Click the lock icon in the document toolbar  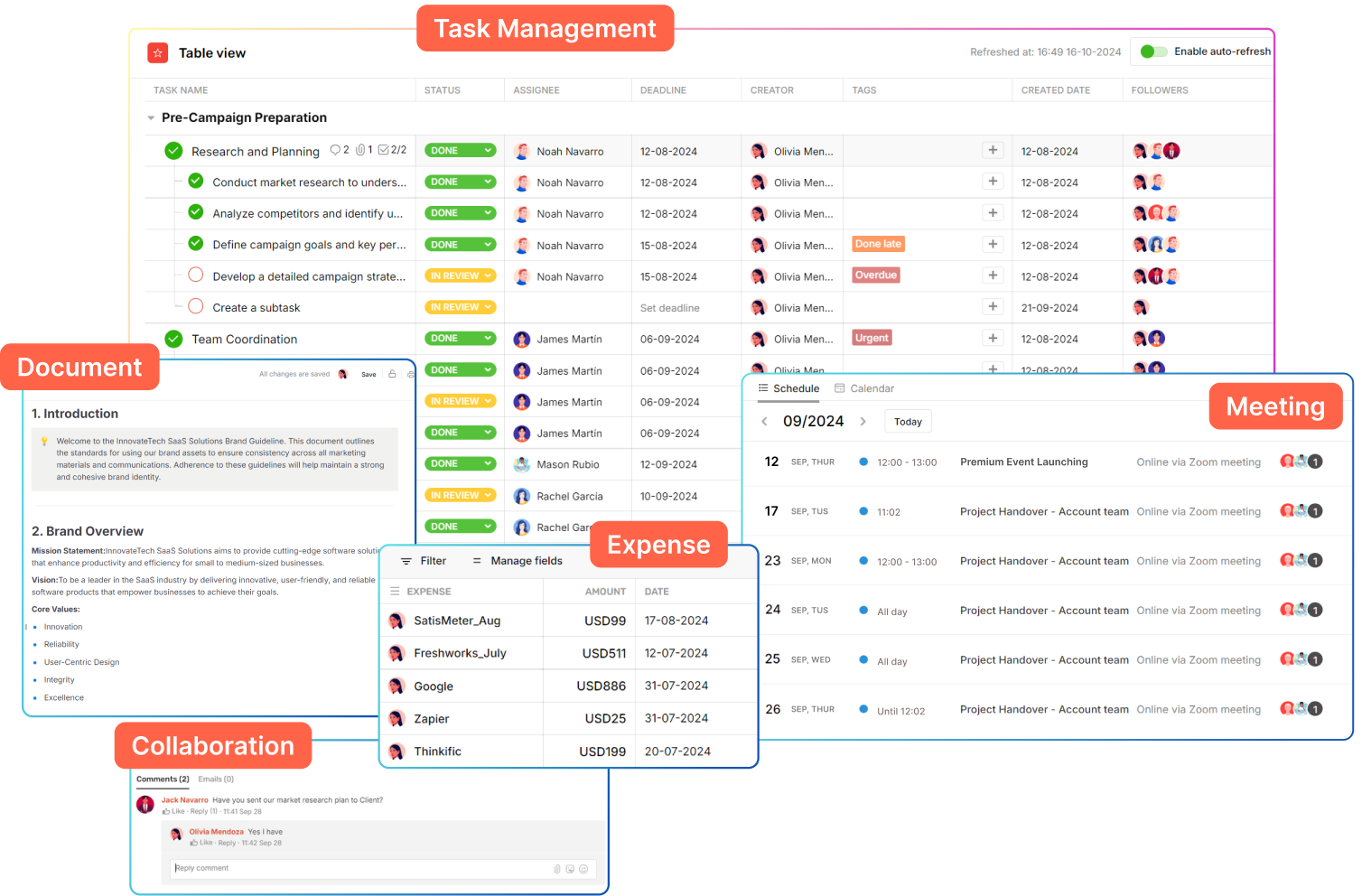tap(392, 374)
